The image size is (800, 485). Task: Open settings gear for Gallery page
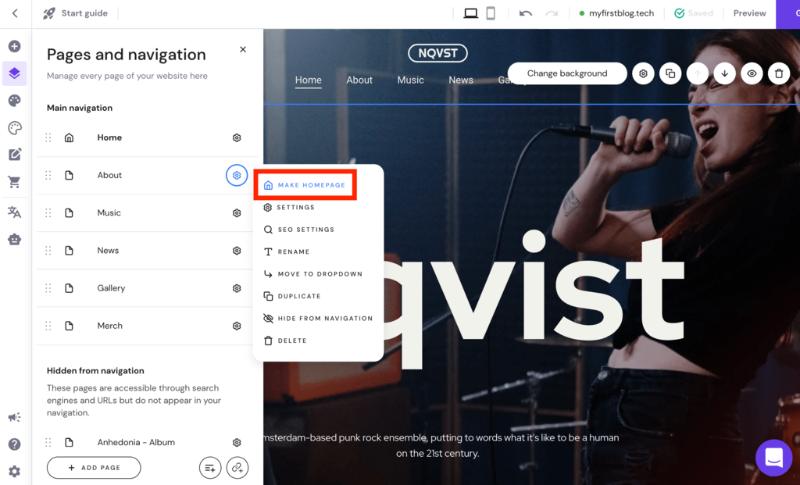tap(237, 288)
